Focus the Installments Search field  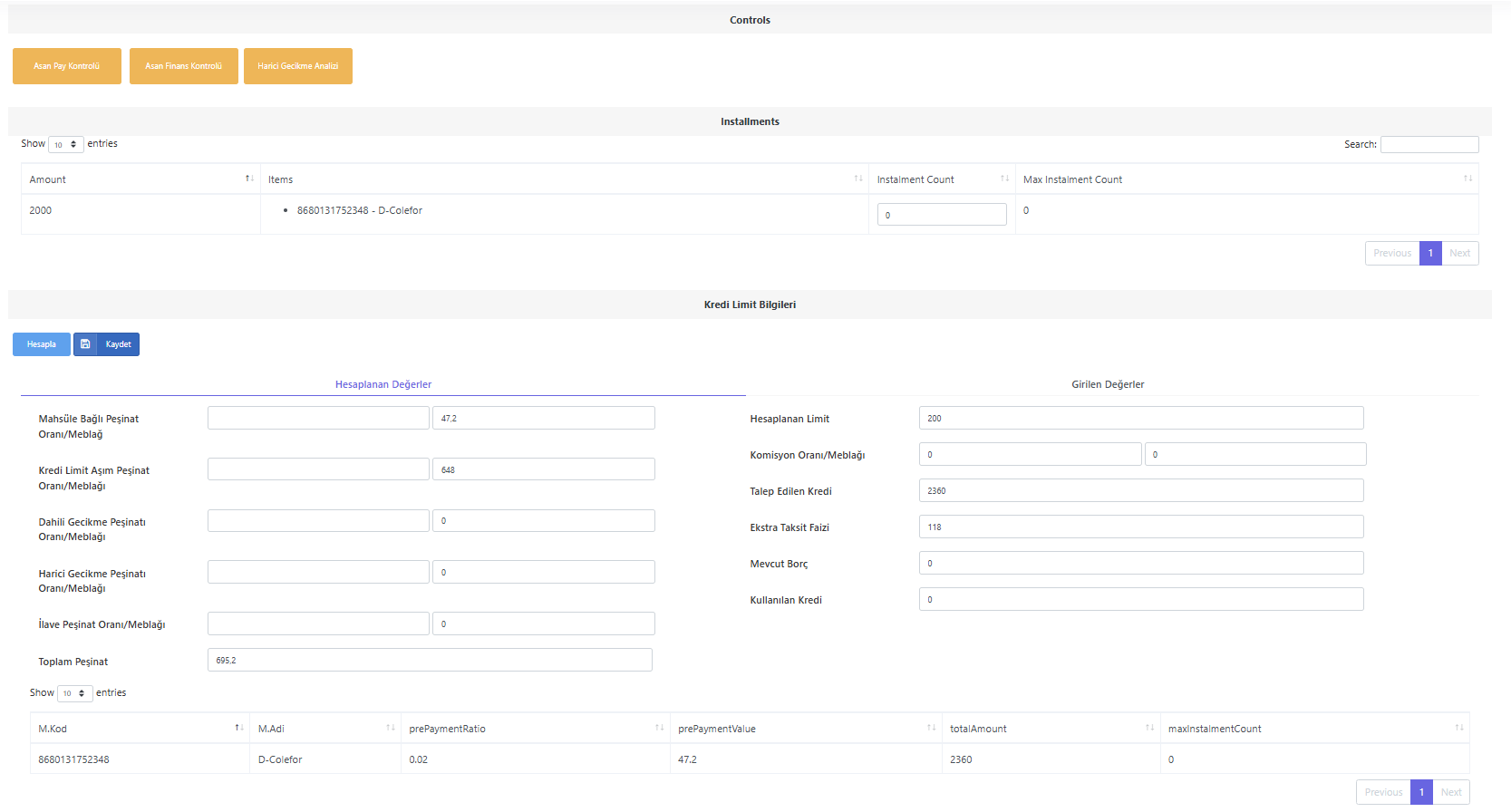click(x=1429, y=144)
